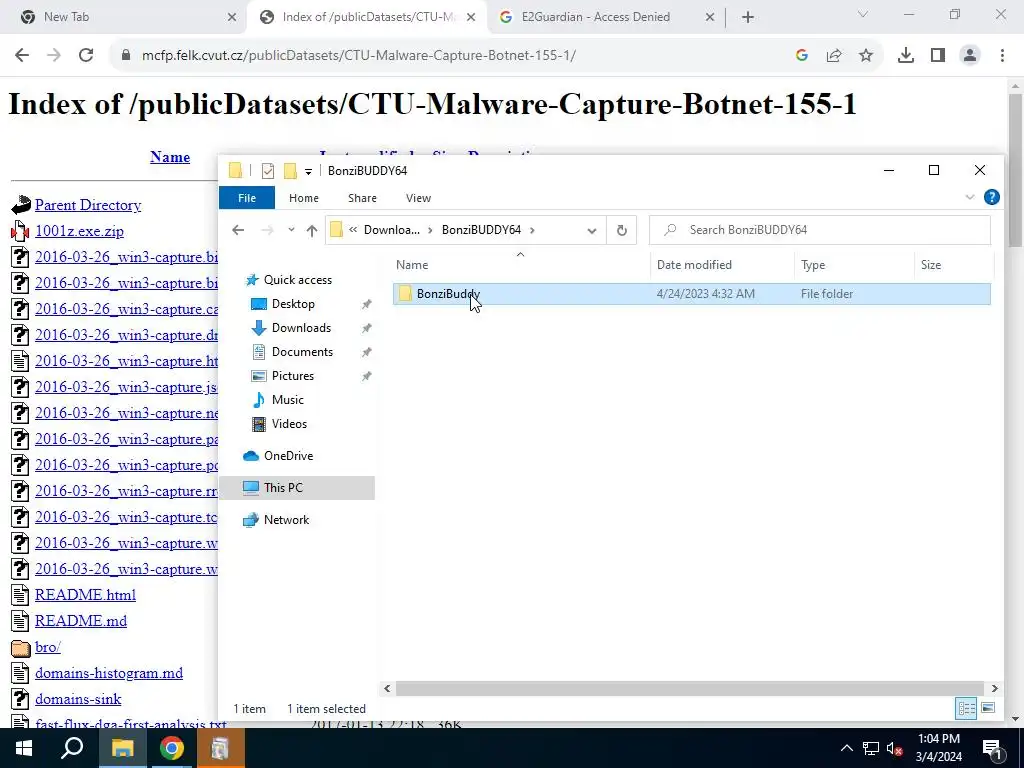
Task: Open Chrome side panel icon
Action: [x=938, y=56]
